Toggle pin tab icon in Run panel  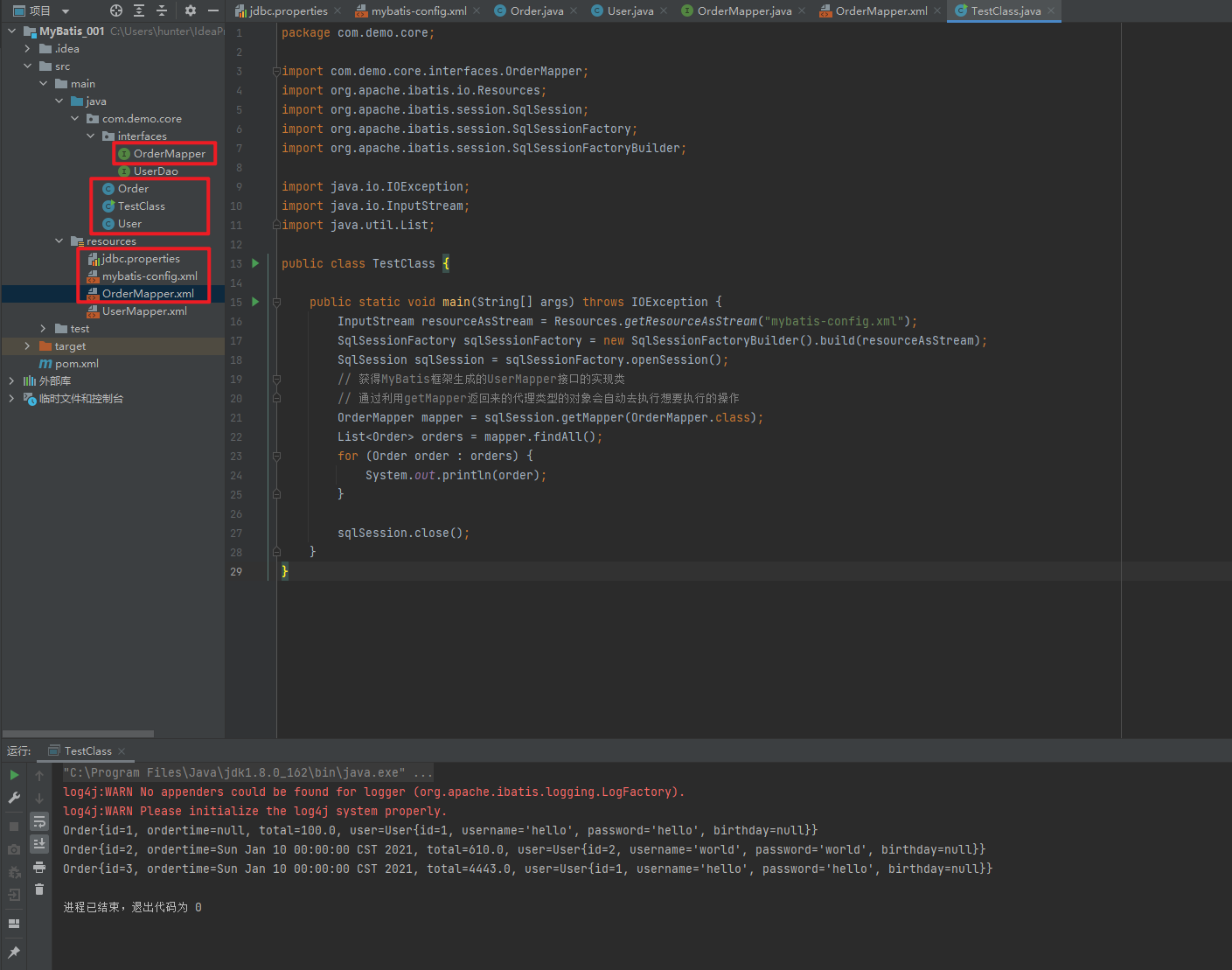point(14,953)
